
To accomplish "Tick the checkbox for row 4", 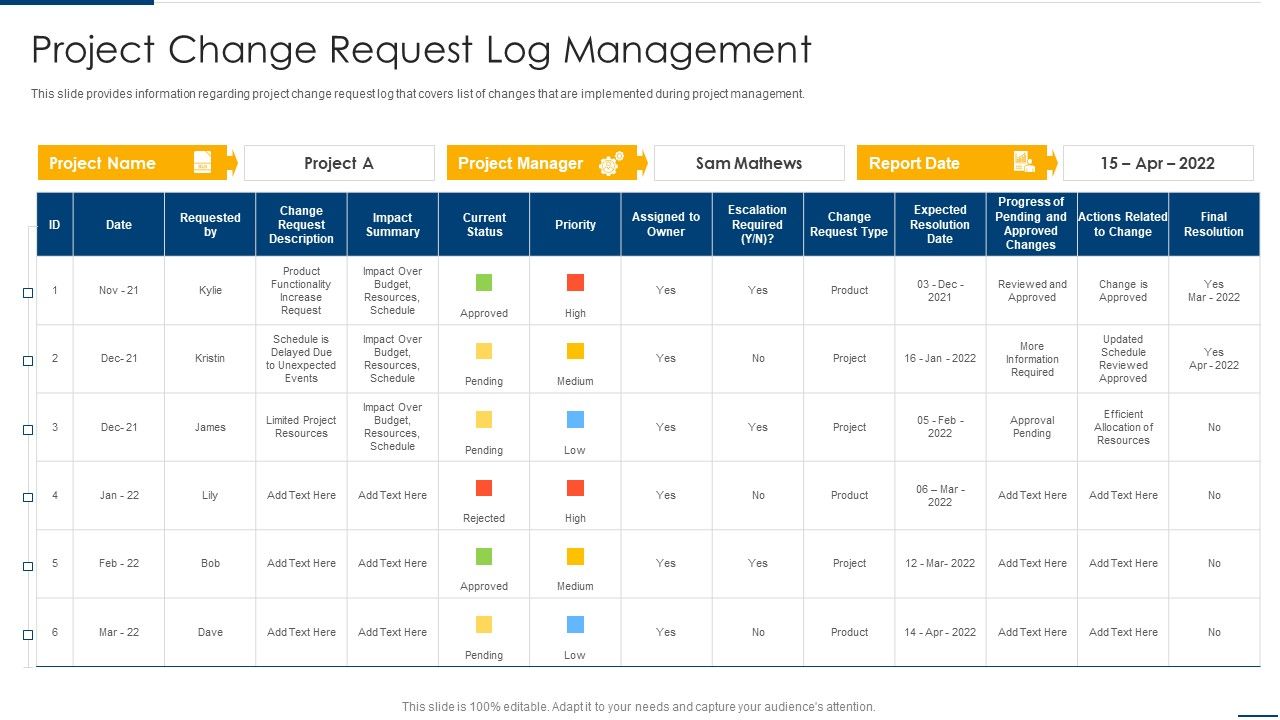I will click(28, 498).
